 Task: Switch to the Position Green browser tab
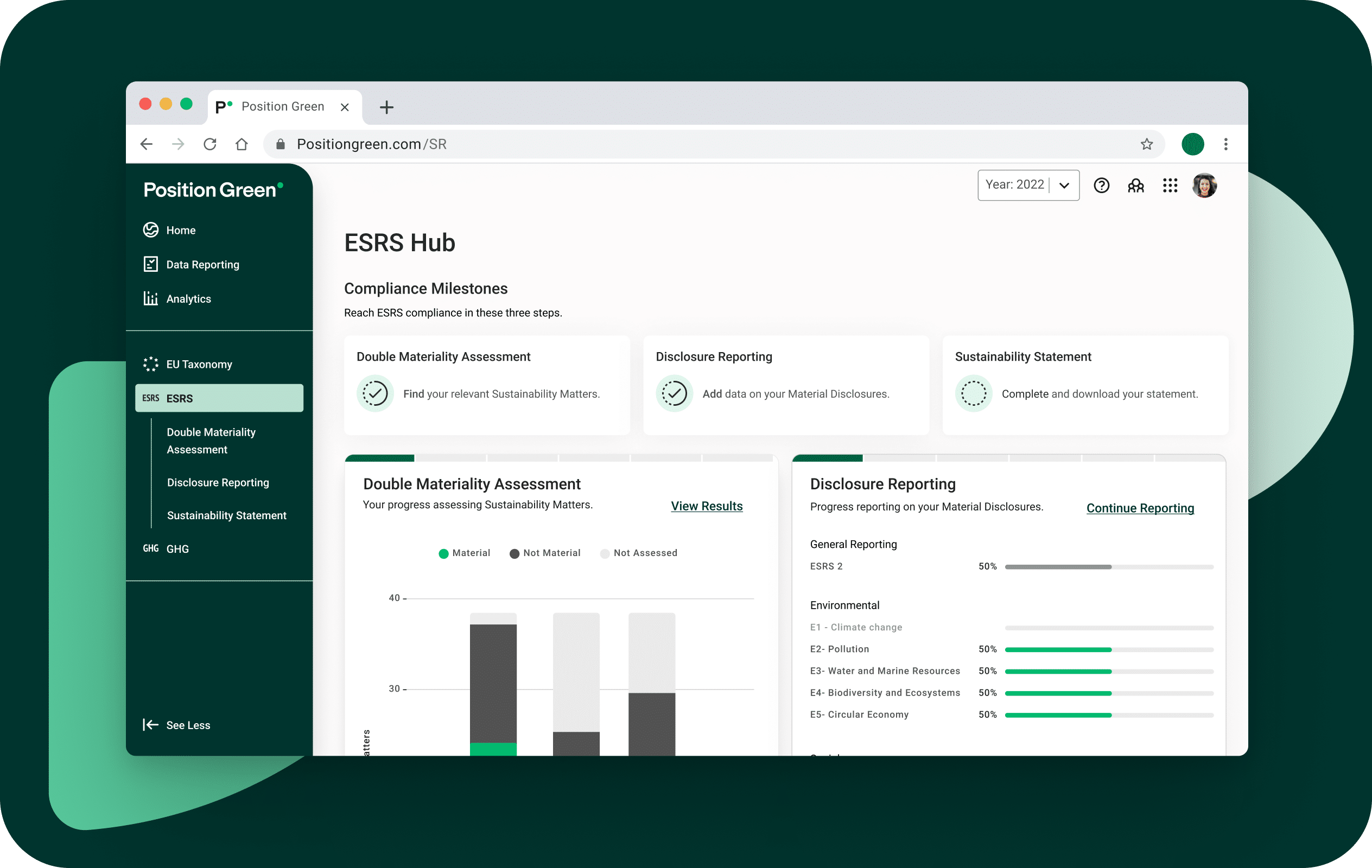[283, 106]
